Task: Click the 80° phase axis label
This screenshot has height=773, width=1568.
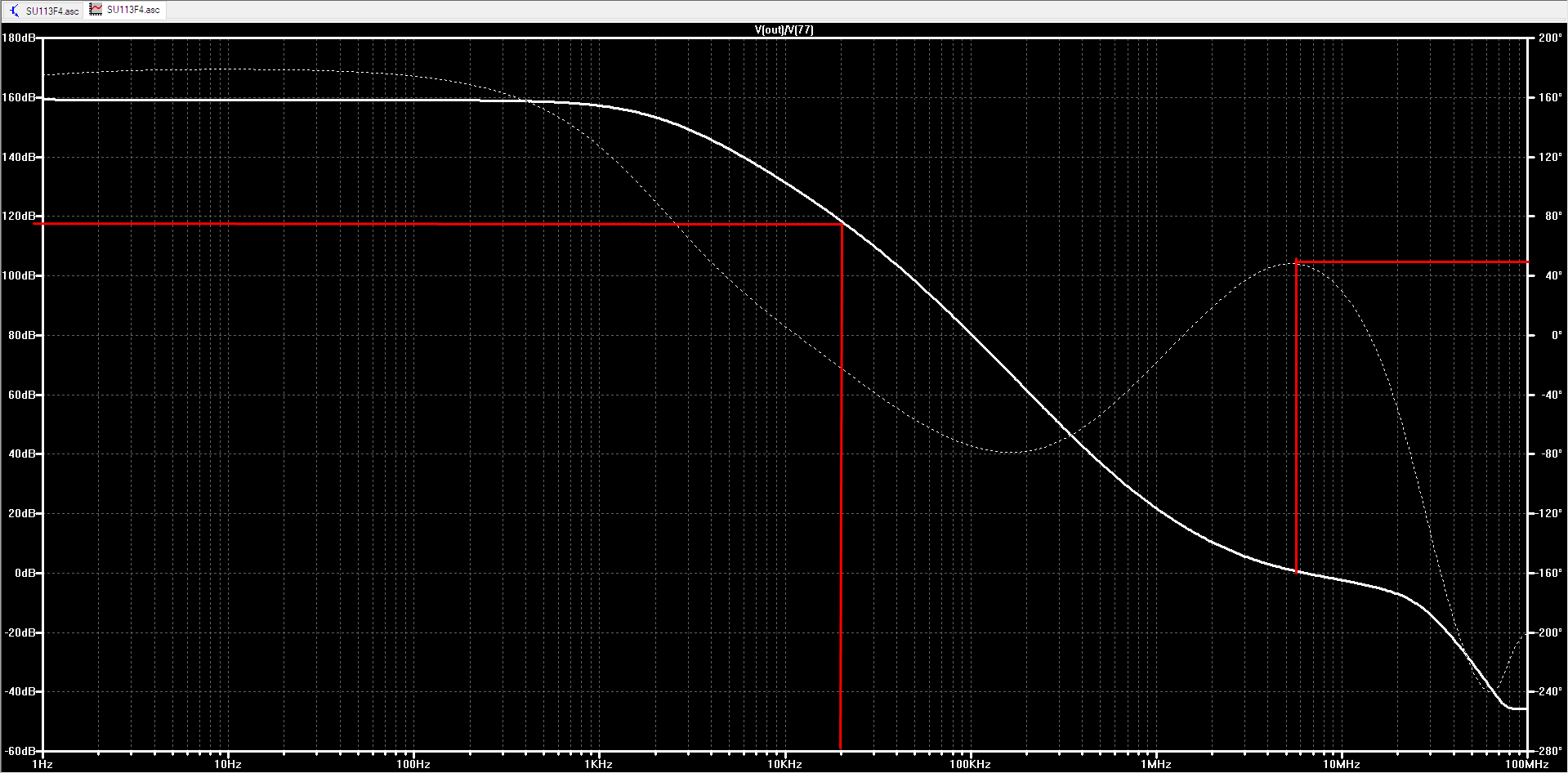Action: click(1553, 217)
